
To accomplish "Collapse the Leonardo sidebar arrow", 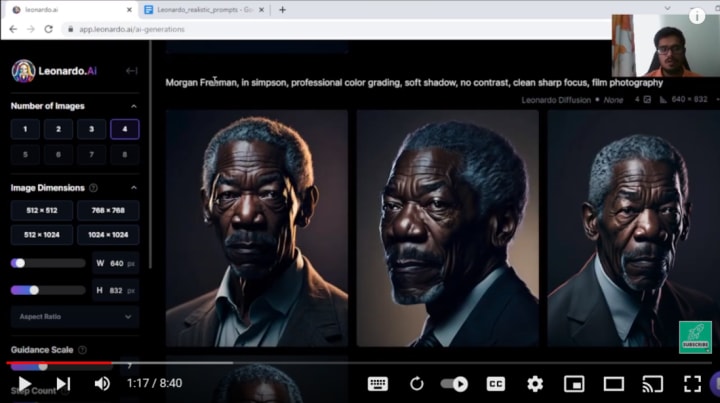I will (x=131, y=71).
